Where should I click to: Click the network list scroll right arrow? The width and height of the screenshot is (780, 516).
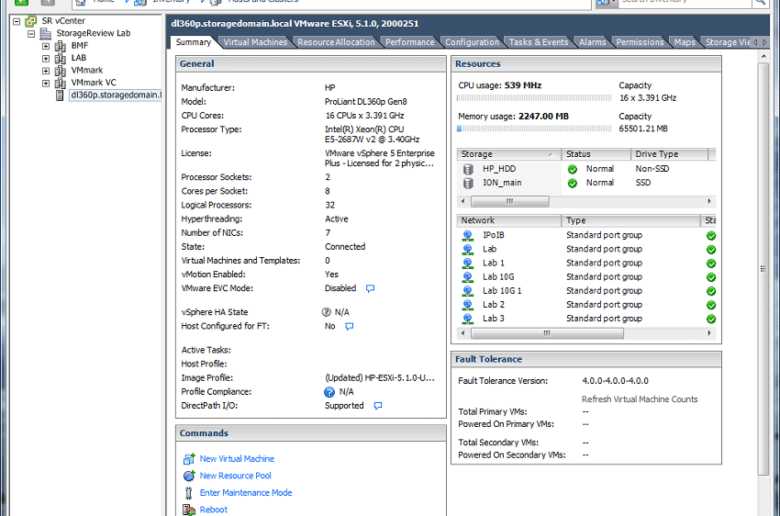(x=709, y=333)
